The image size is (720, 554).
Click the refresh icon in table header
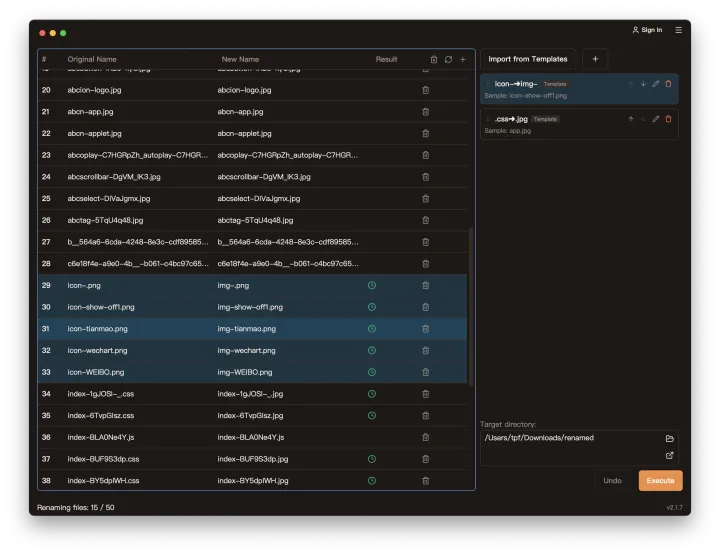(x=448, y=59)
